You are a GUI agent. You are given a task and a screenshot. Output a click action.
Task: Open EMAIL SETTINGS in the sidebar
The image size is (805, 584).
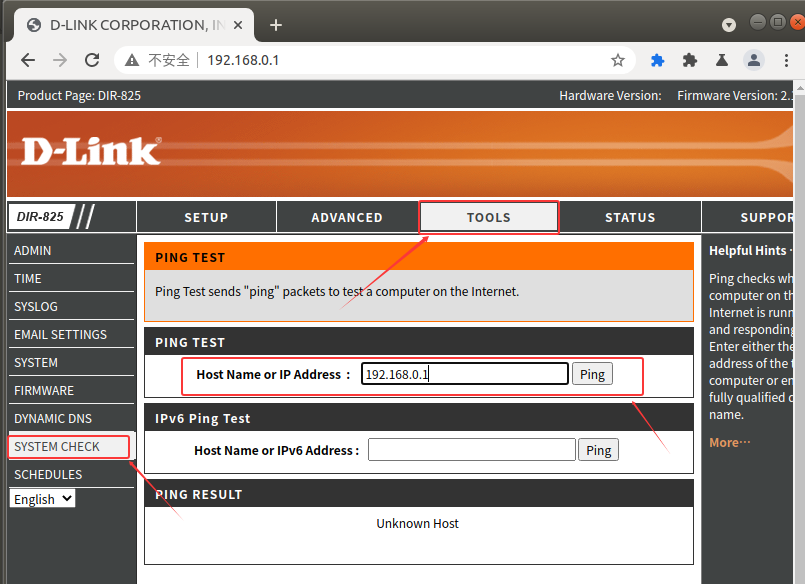71,335
